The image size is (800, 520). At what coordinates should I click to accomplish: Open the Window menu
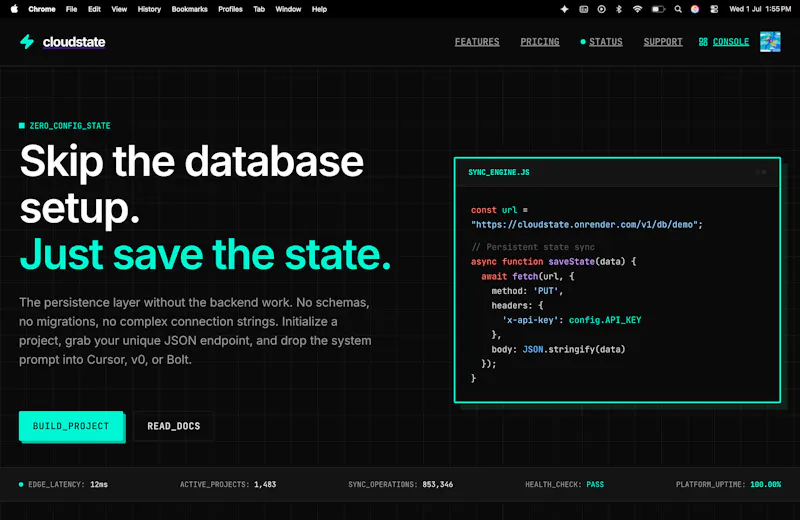pyautogui.click(x=288, y=9)
